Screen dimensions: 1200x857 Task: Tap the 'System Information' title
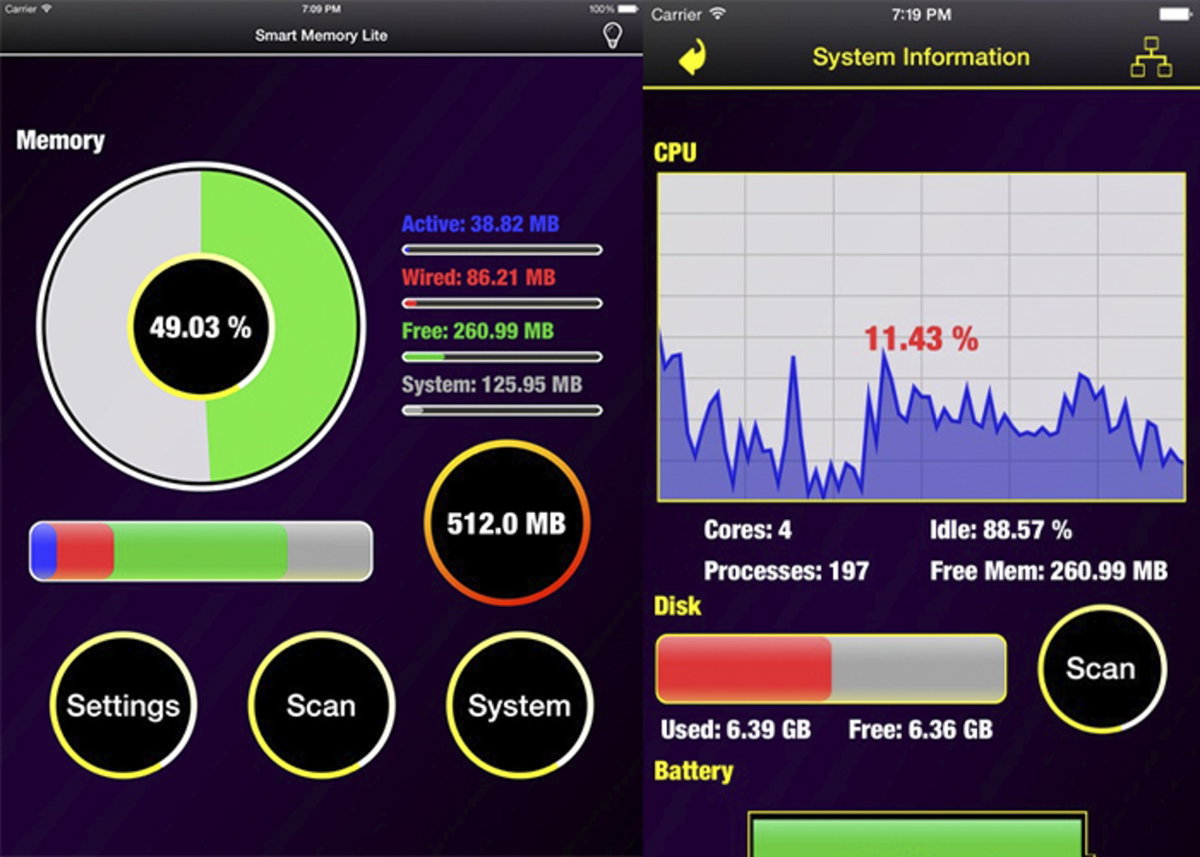coord(921,57)
